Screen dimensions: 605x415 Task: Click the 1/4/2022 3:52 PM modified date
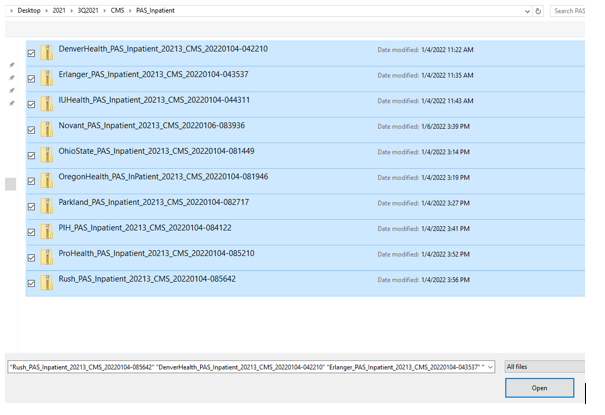click(446, 254)
